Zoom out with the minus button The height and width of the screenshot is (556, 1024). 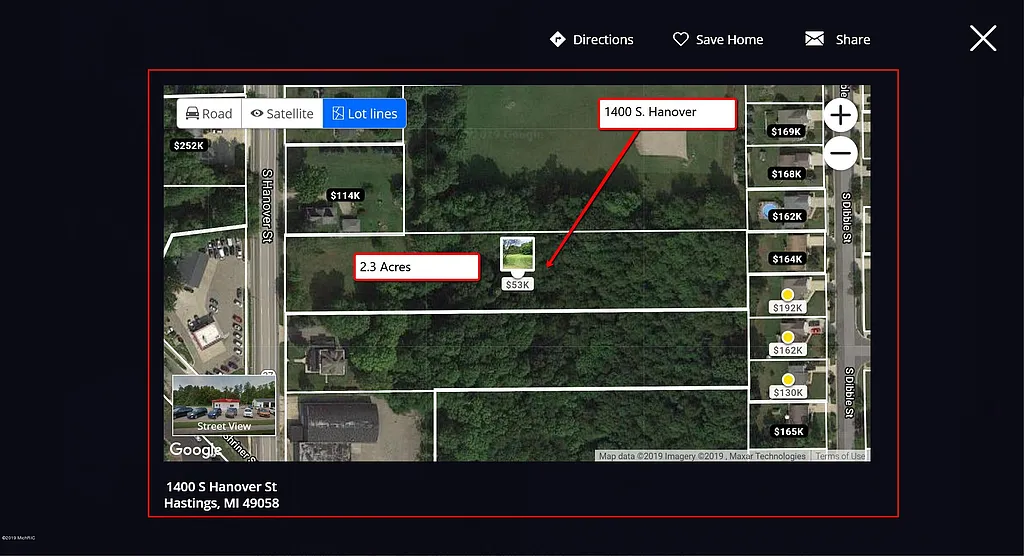click(841, 153)
